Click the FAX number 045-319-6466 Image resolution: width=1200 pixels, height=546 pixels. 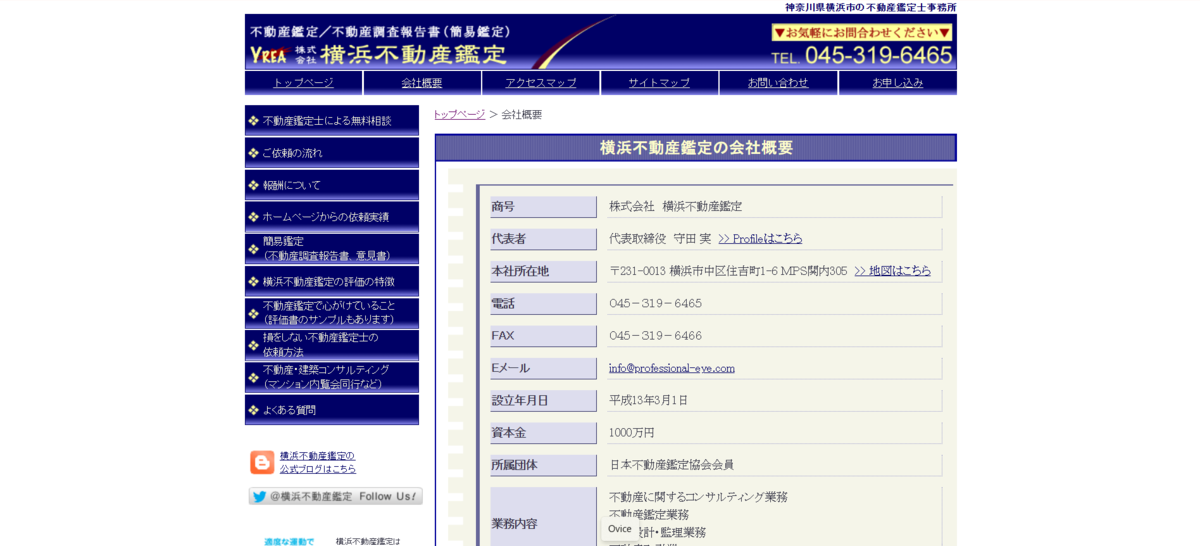656,336
